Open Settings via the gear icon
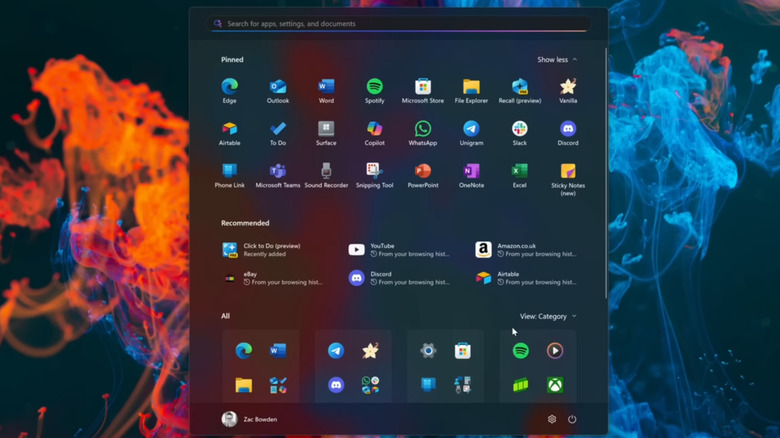This screenshot has height=438, width=780. [552, 419]
